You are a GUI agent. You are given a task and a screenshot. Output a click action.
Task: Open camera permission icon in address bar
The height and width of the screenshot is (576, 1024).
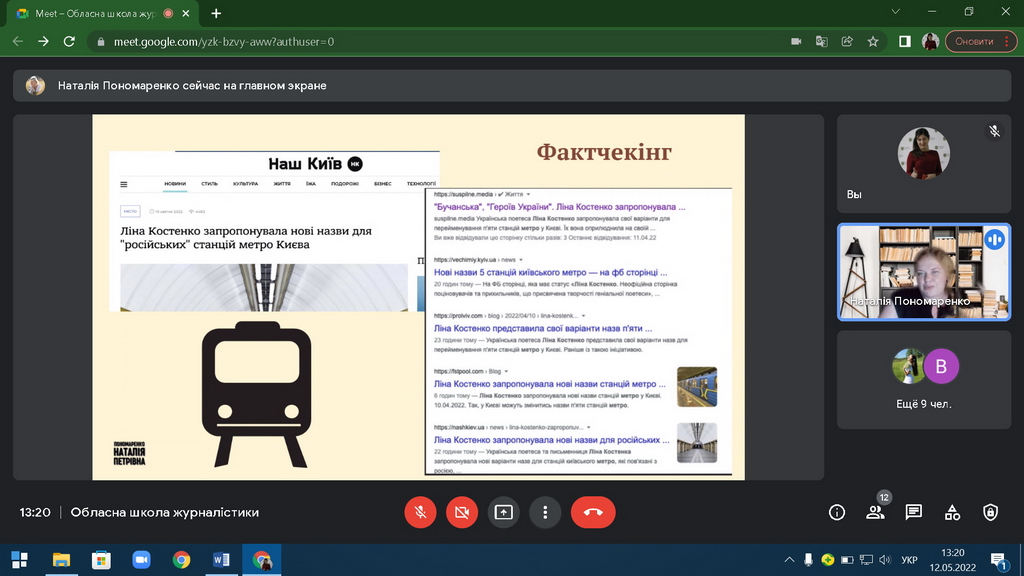point(796,41)
